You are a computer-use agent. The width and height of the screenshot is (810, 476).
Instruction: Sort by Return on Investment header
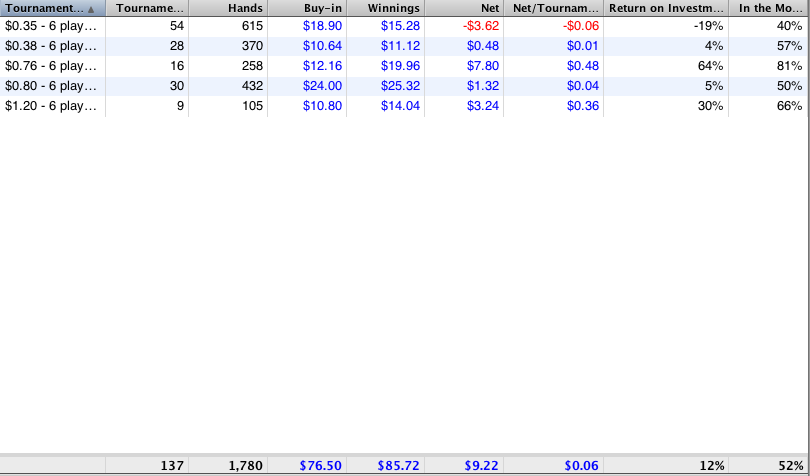click(668, 8)
